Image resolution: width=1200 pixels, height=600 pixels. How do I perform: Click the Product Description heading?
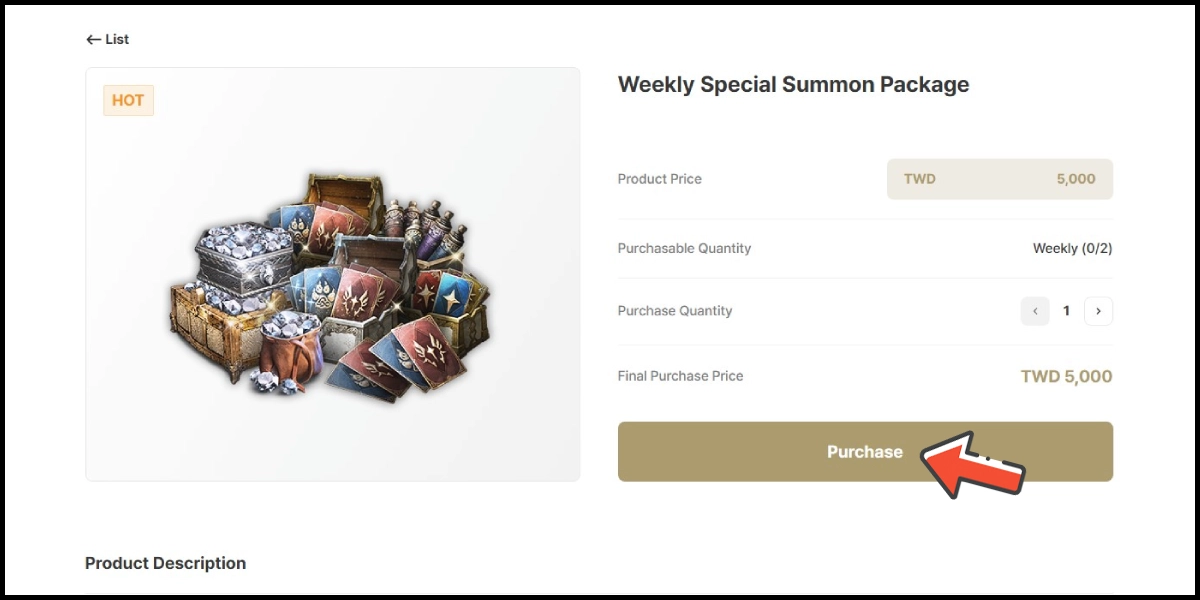point(165,563)
